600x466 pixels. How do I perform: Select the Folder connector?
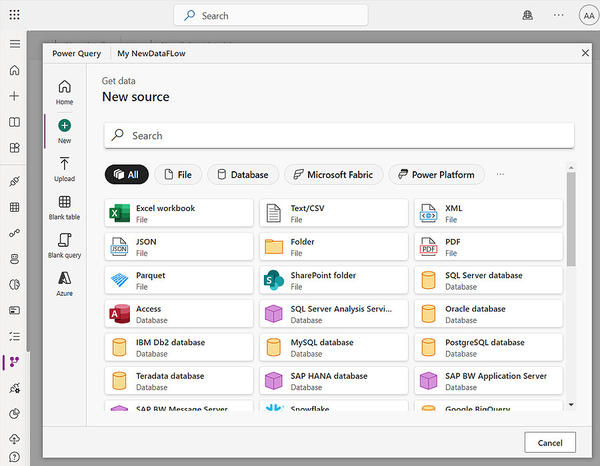point(334,247)
